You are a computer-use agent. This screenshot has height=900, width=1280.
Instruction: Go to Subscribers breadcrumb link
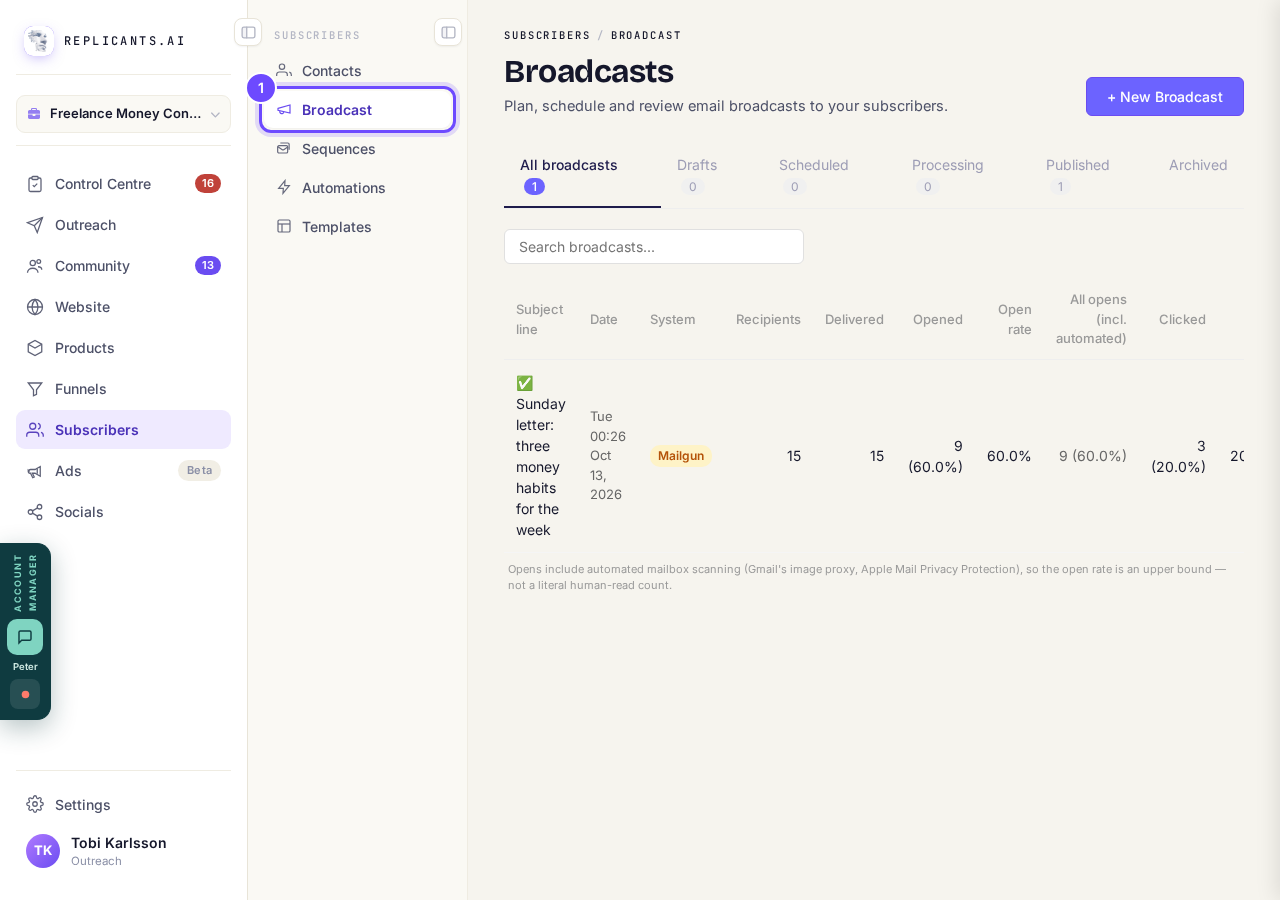pyautogui.click(x=547, y=35)
